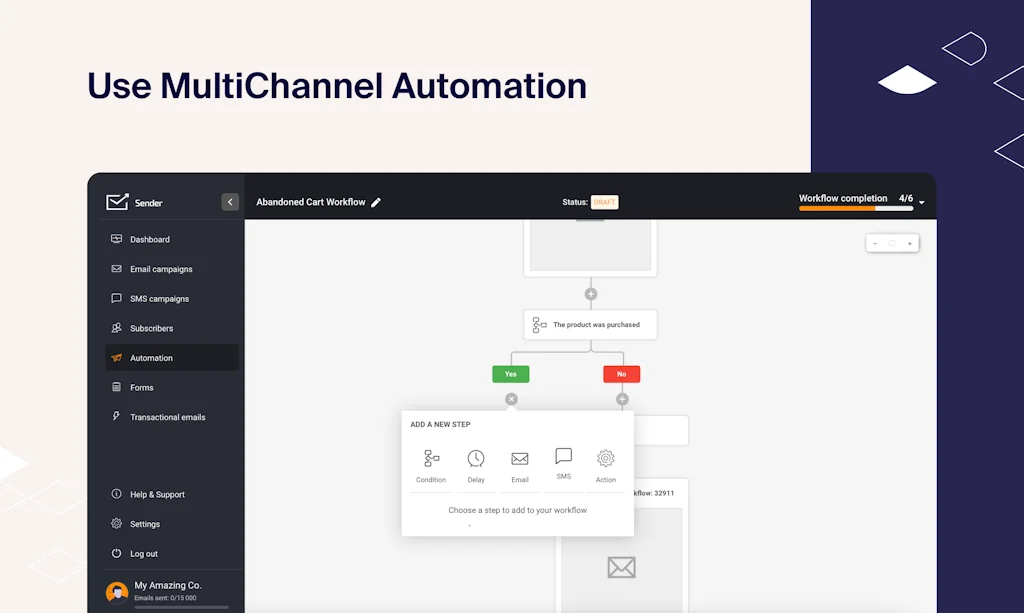Click the Settings gear icon
1024x613 pixels.
(116, 524)
